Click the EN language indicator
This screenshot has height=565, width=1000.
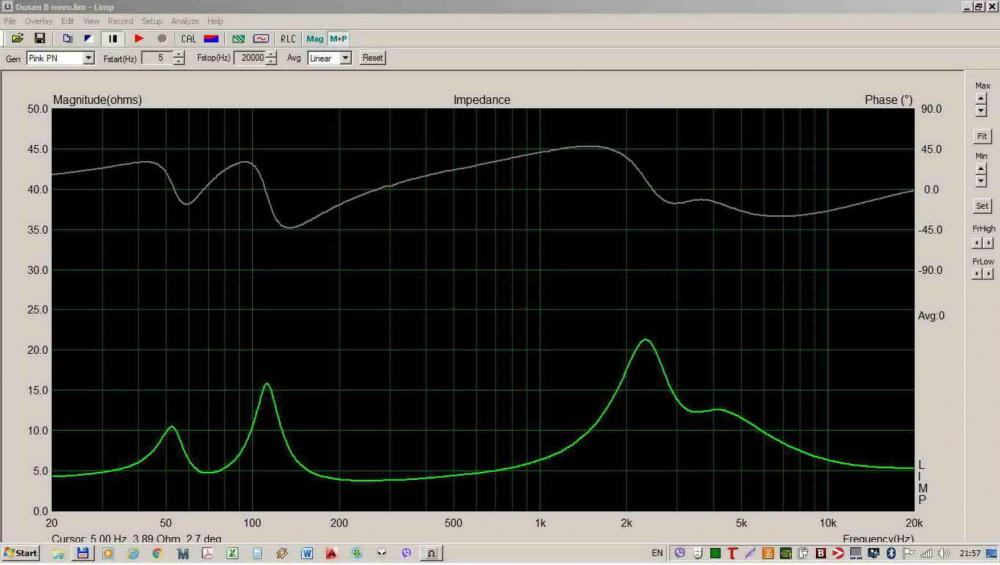tap(658, 553)
